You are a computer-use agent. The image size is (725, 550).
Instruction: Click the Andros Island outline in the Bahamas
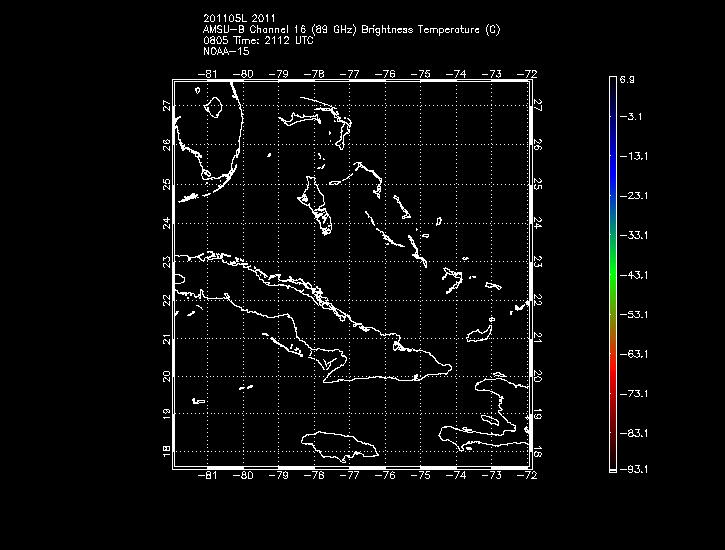click(x=315, y=205)
